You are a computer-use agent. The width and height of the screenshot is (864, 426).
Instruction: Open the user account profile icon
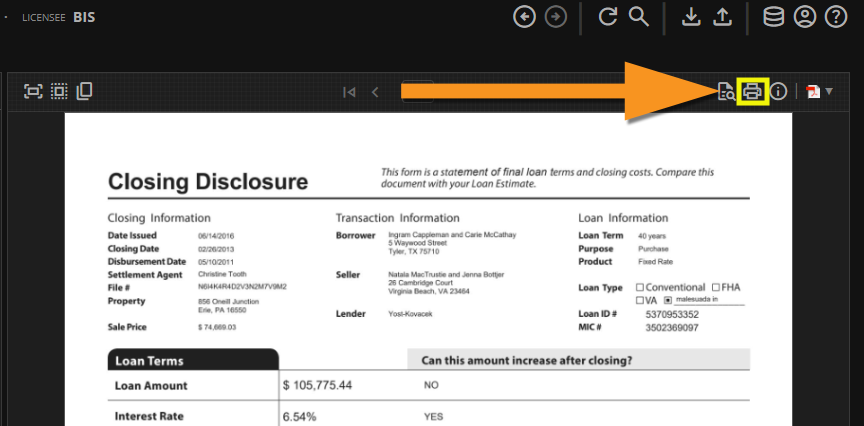point(804,17)
